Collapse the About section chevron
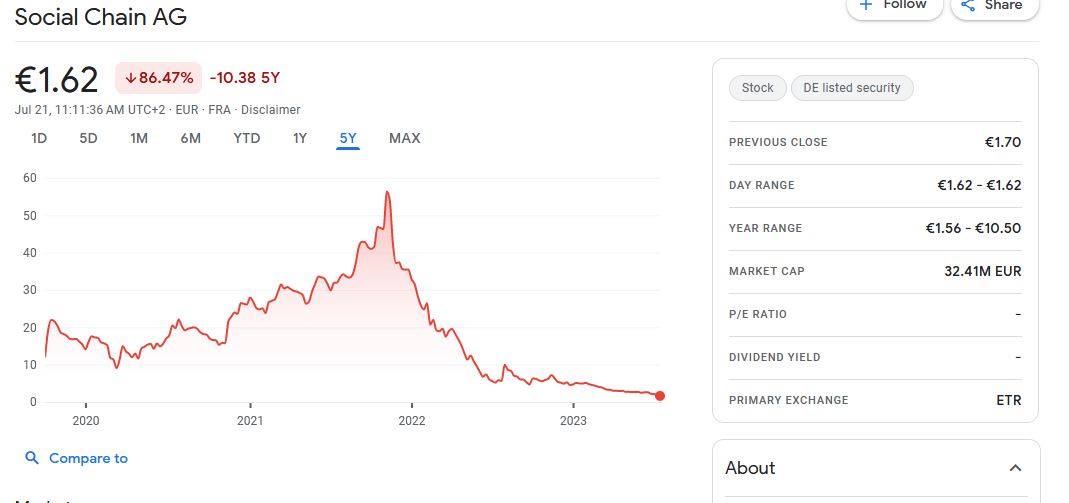 [x=1015, y=468]
